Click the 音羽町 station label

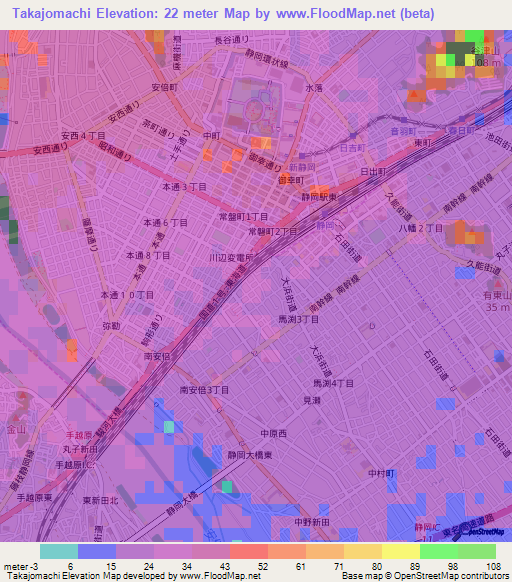pos(404,131)
